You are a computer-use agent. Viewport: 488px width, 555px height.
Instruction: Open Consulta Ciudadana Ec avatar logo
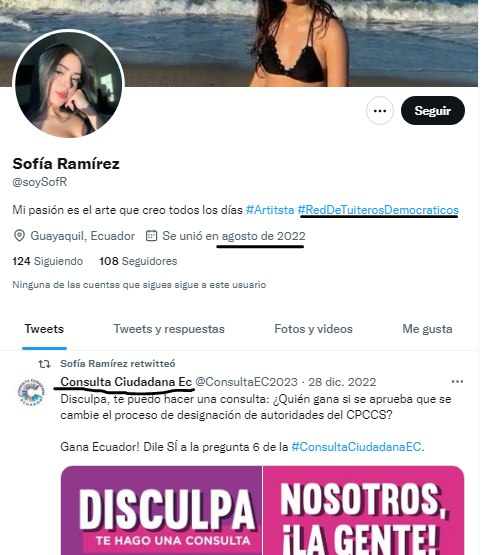[31, 392]
